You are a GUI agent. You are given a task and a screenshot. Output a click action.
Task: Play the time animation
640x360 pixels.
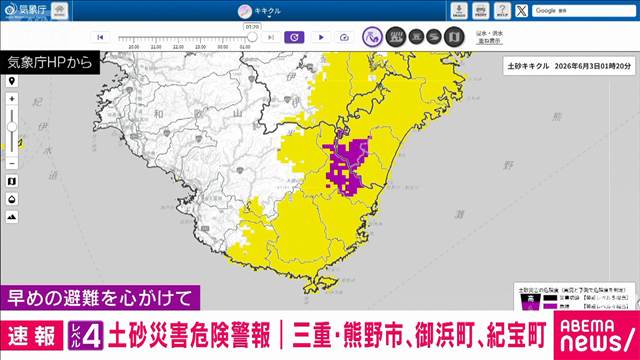point(321,37)
